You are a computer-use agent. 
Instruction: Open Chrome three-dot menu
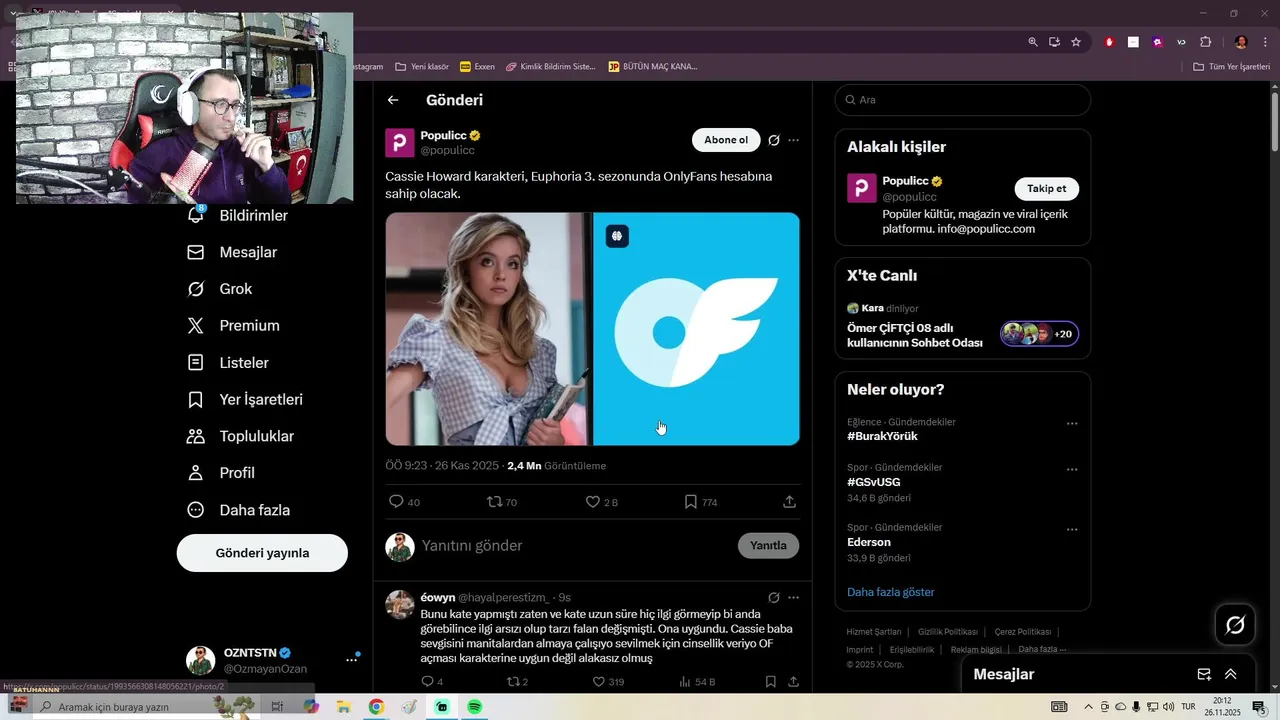(x=1266, y=42)
